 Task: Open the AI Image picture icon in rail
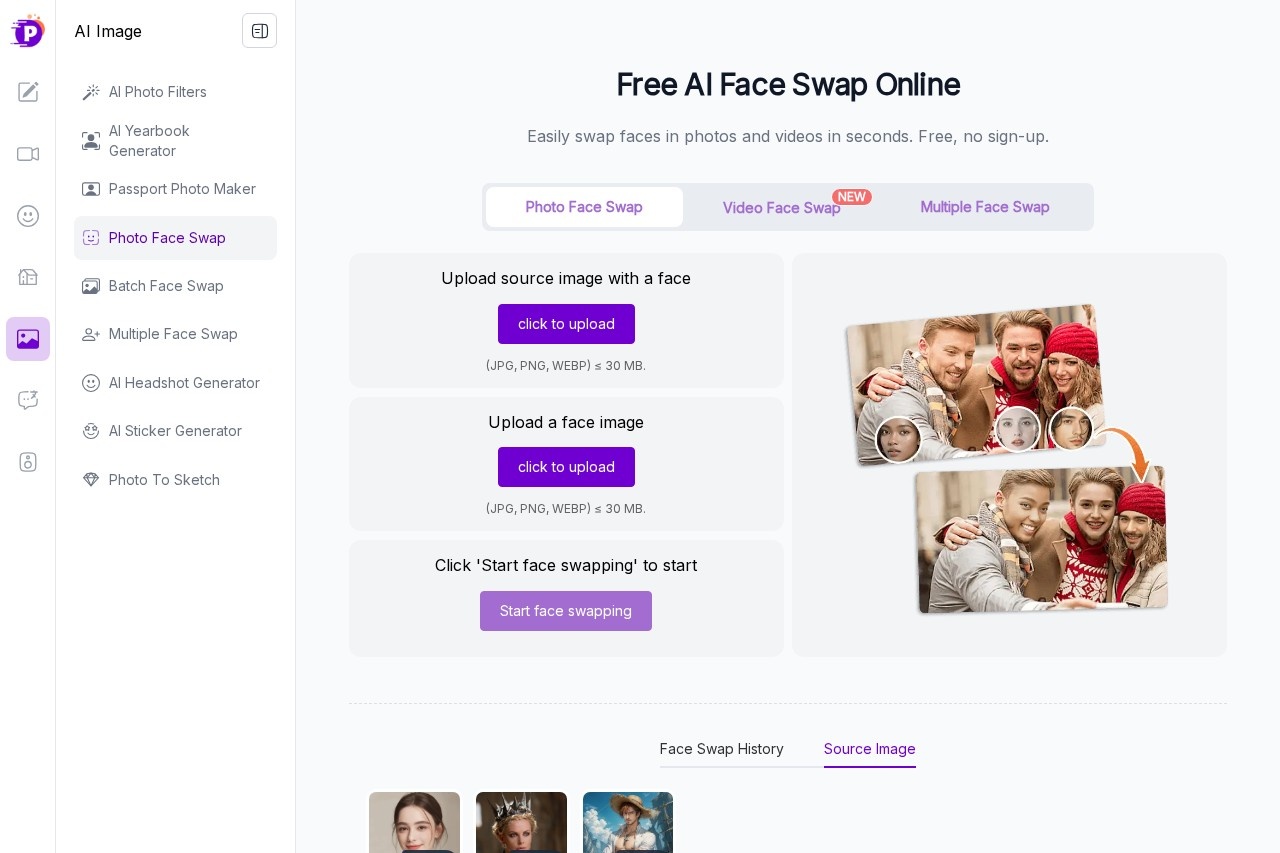pos(28,339)
